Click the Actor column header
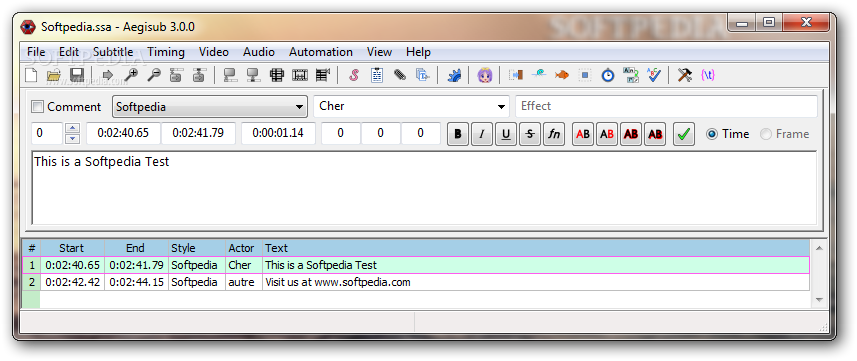 (243, 248)
